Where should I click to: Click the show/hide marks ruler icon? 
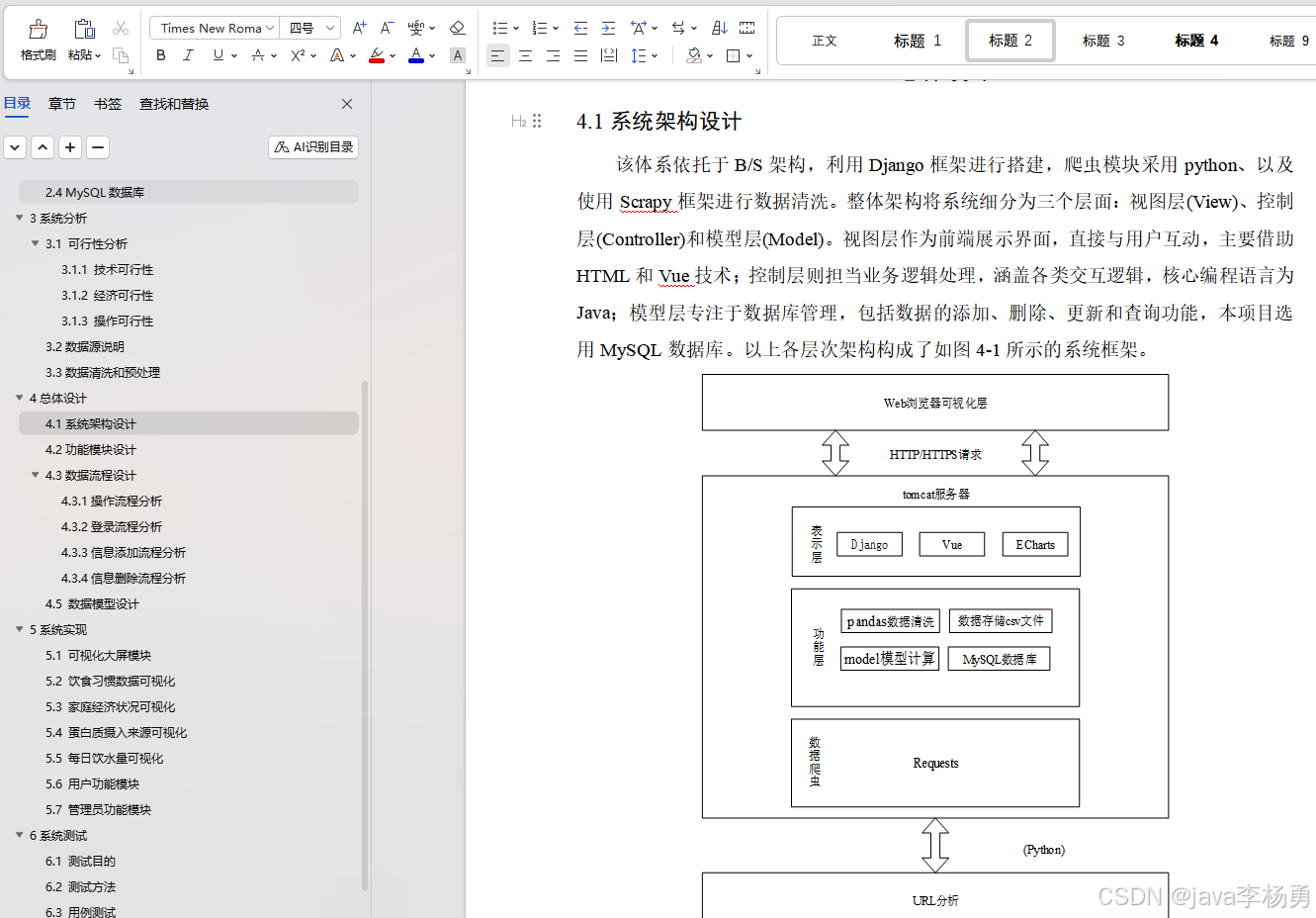tap(747, 28)
